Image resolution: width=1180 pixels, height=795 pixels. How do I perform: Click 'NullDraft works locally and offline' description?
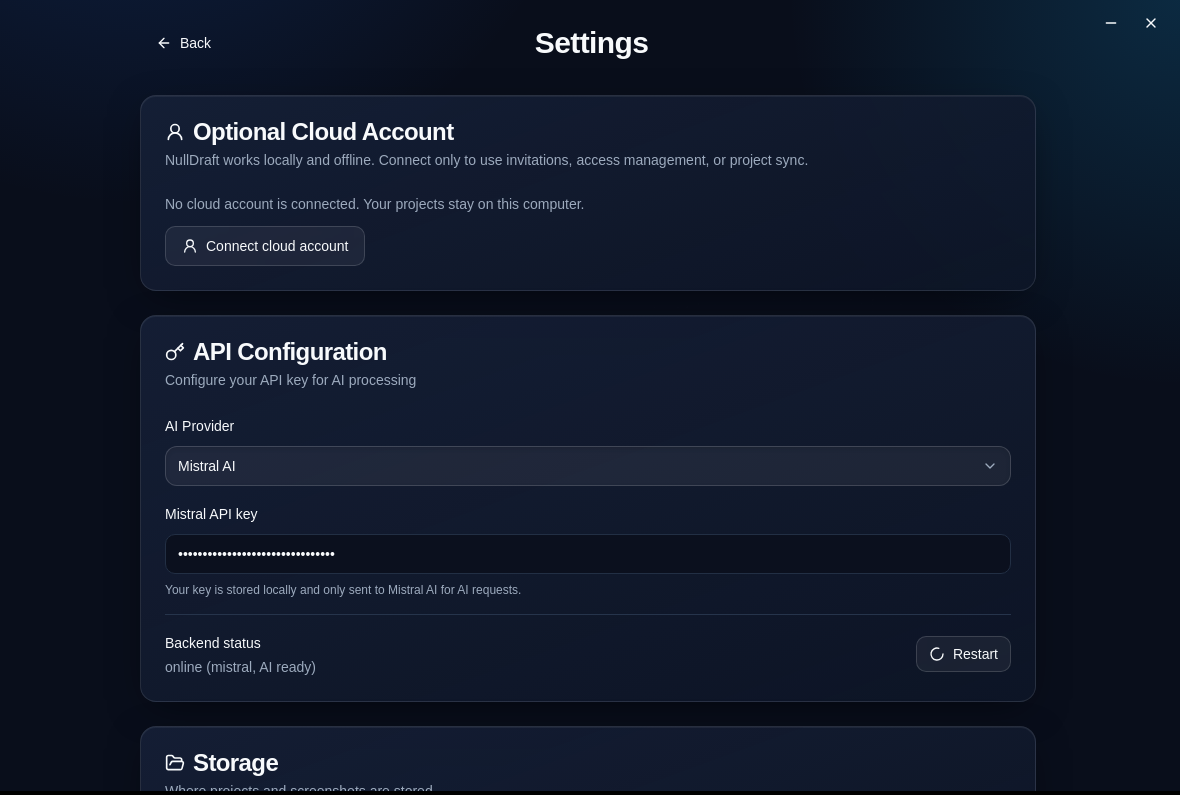(x=486, y=160)
